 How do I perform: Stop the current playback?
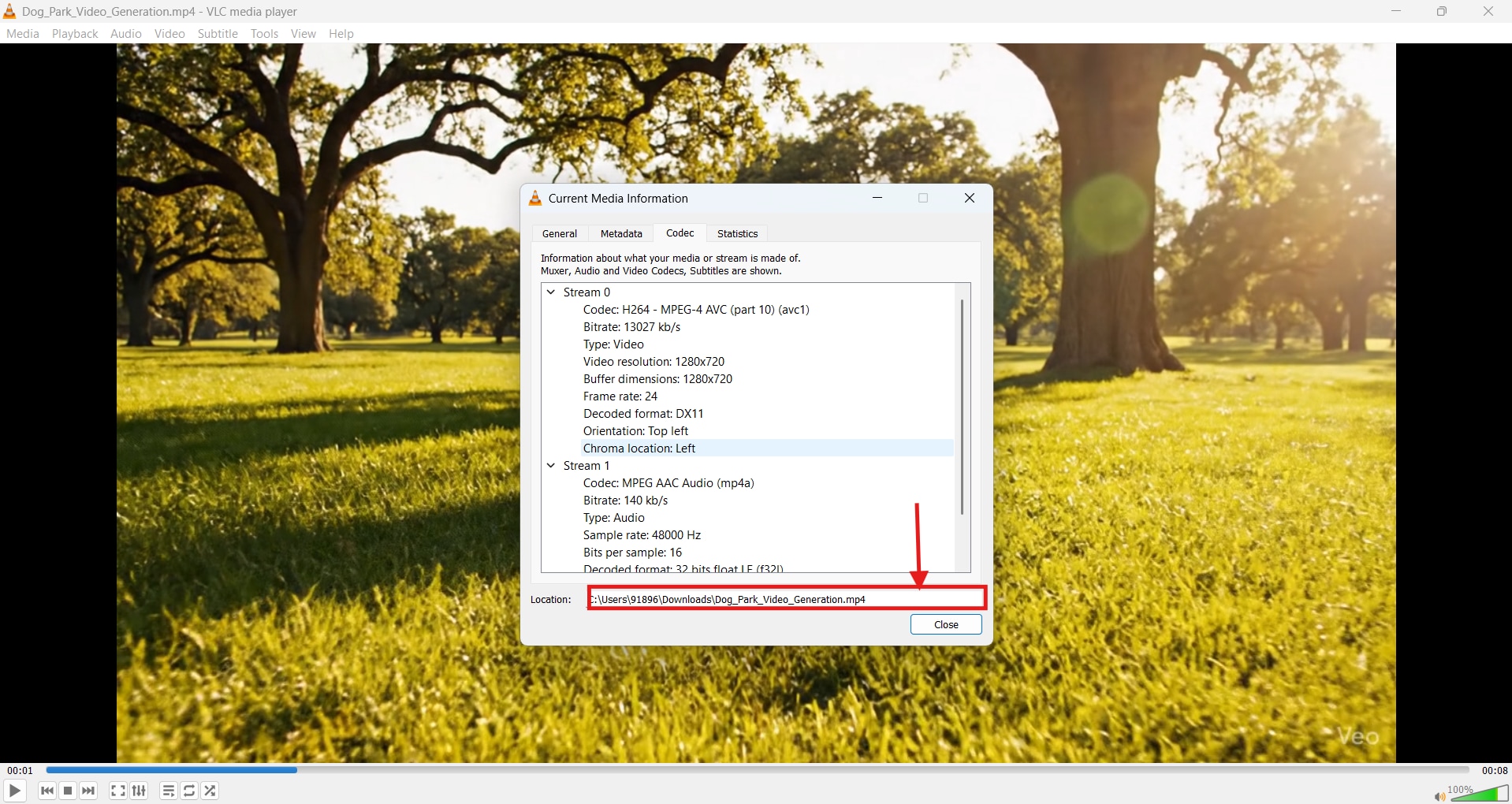click(68, 791)
